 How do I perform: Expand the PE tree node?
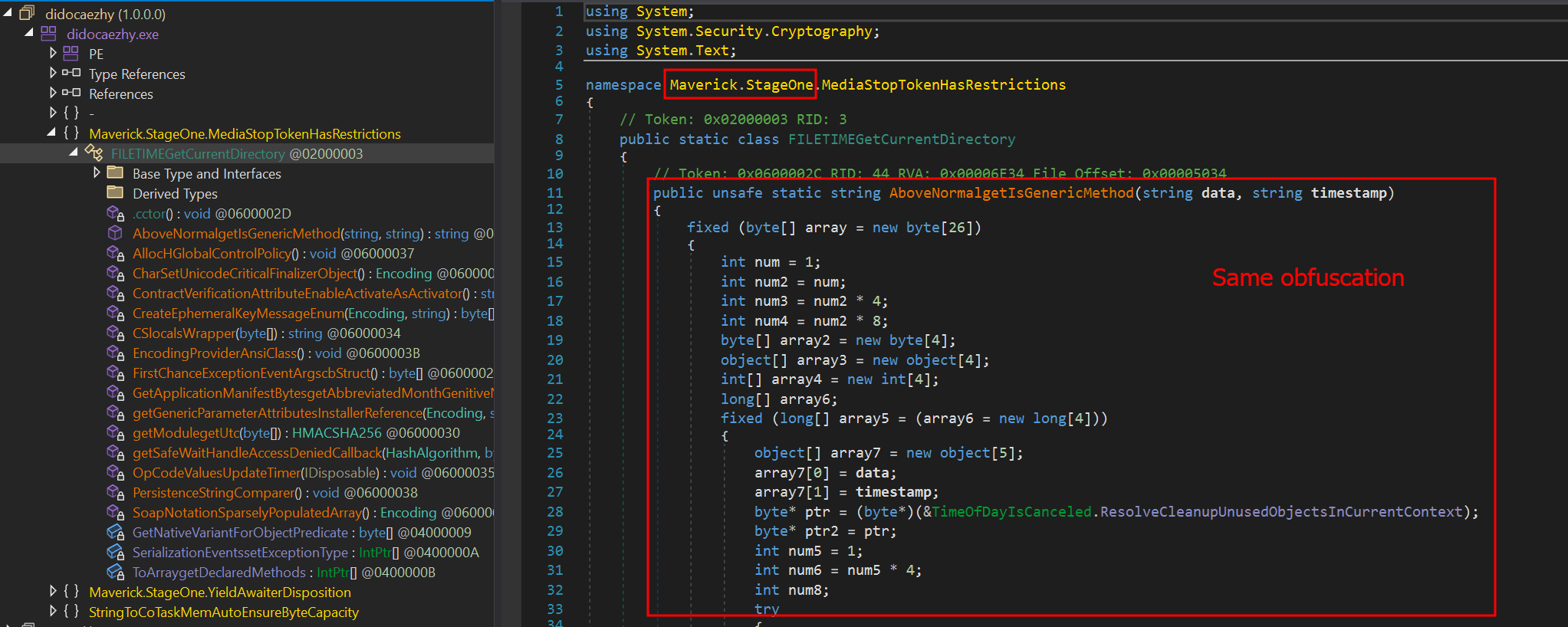[x=53, y=53]
